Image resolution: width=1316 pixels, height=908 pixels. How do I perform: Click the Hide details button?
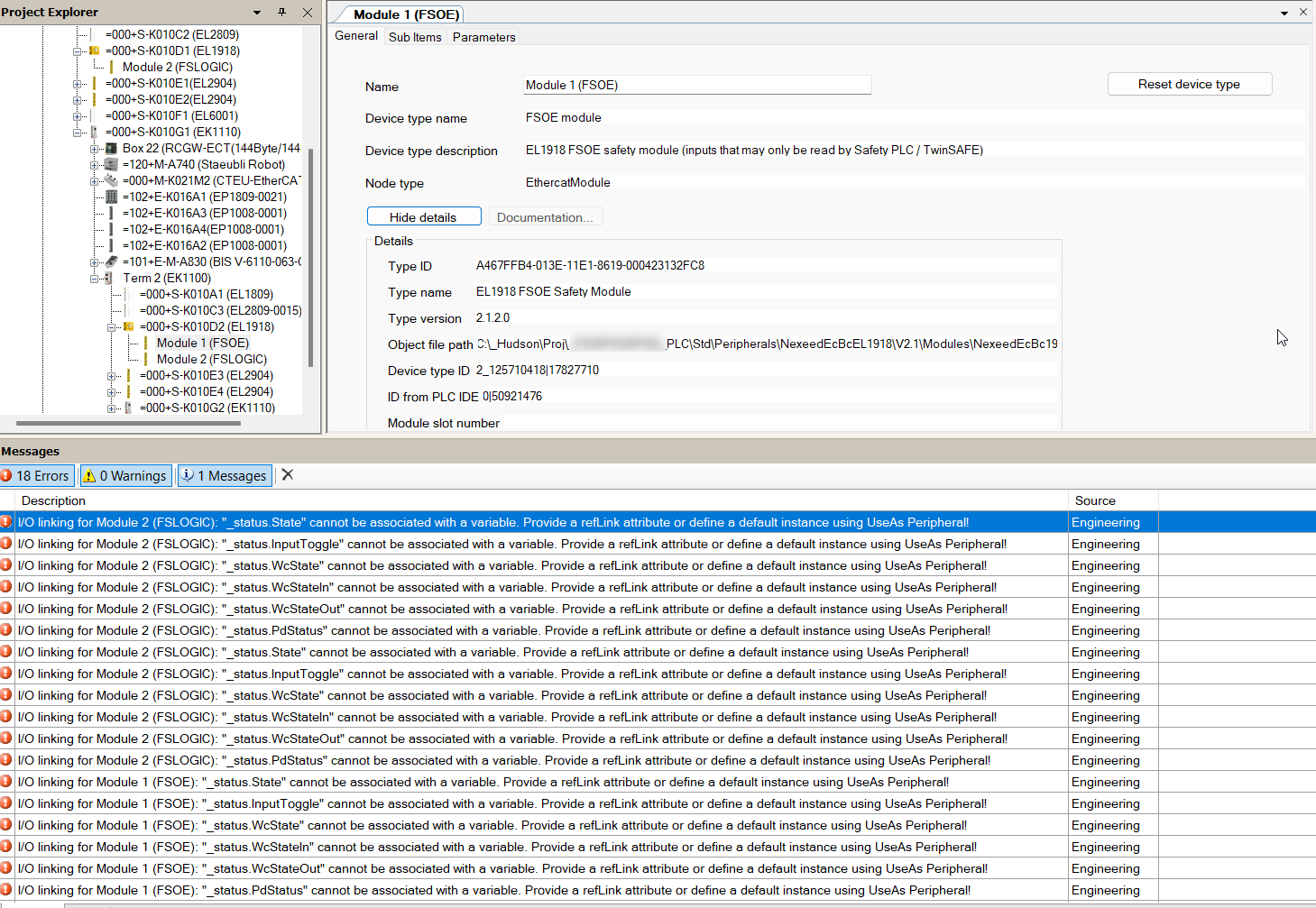(423, 217)
